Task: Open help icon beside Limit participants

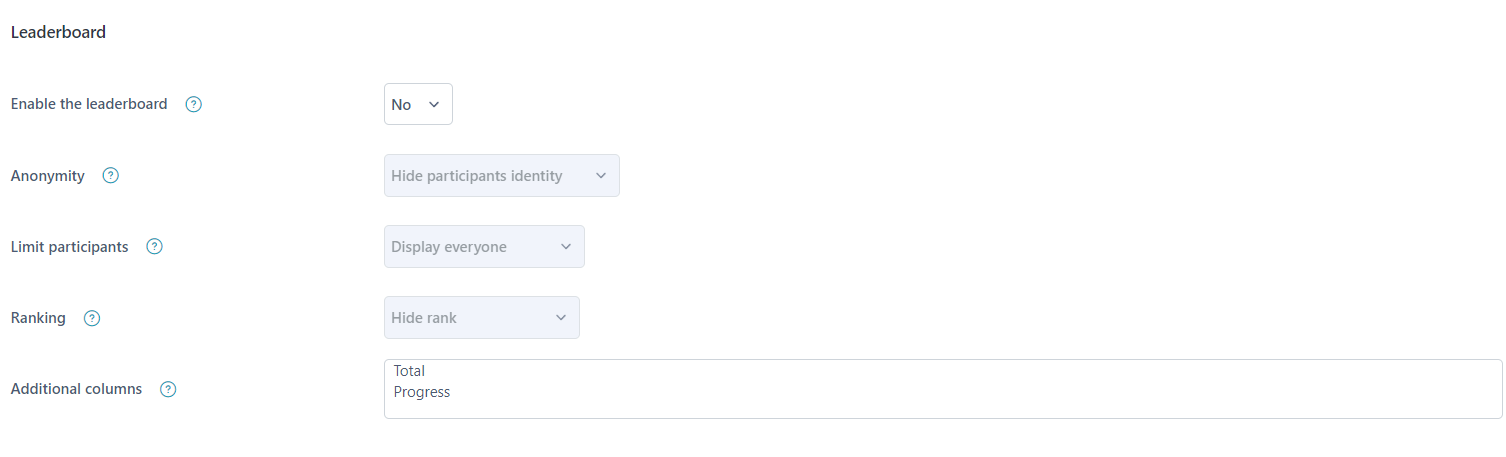Action: click(x=155, y=246)
